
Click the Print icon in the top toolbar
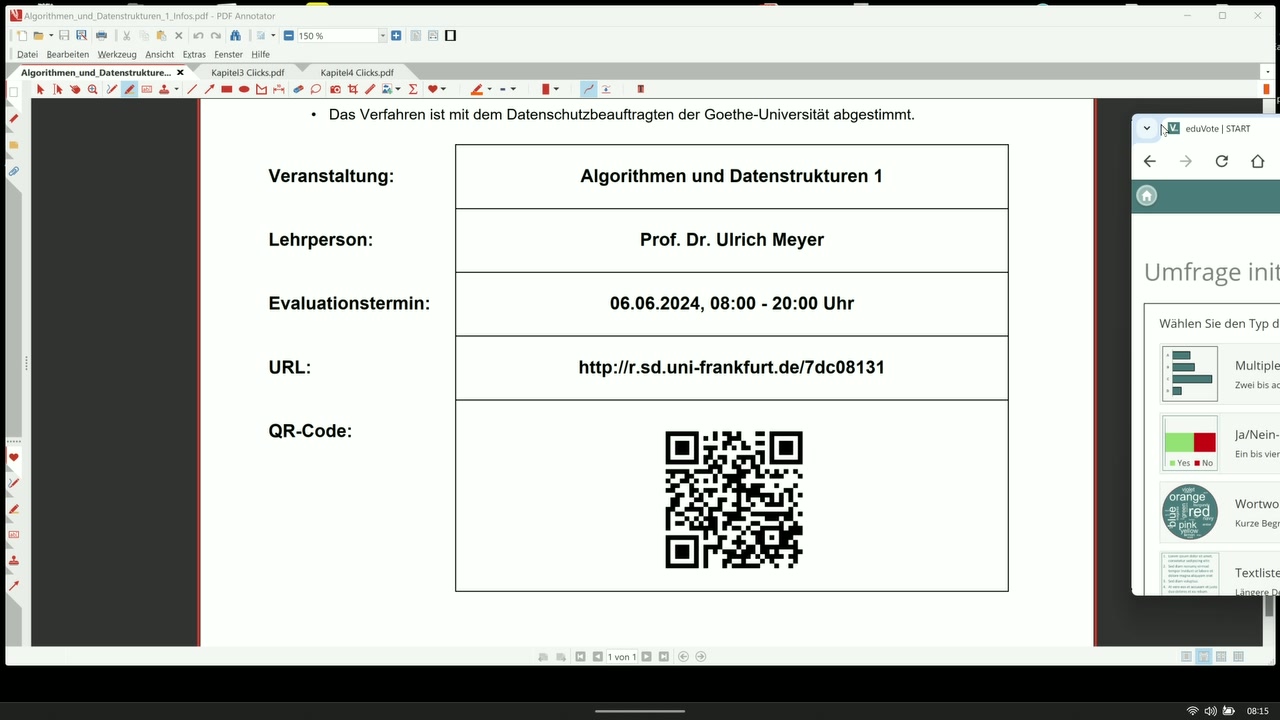102,35
